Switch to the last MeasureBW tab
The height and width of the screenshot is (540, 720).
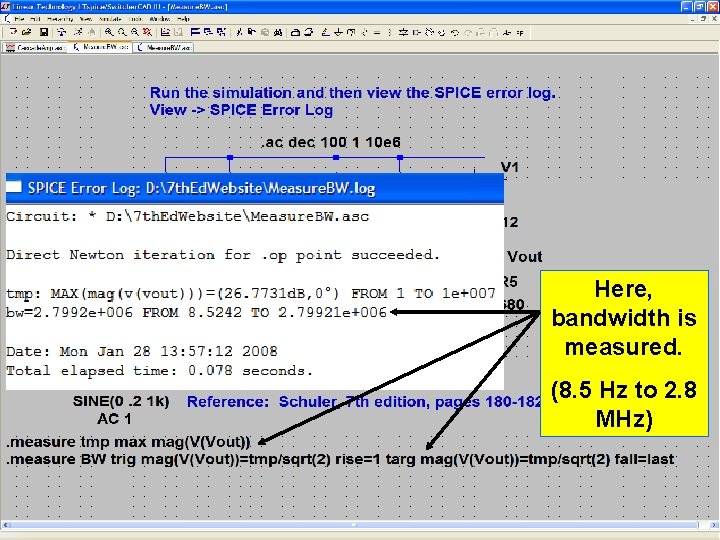coord(163,47)
